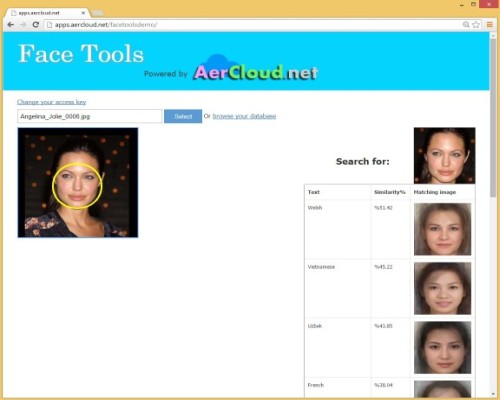
Task: Click the Vietnamese matching image
Action: pyautogui.click(x=443, y=288)
